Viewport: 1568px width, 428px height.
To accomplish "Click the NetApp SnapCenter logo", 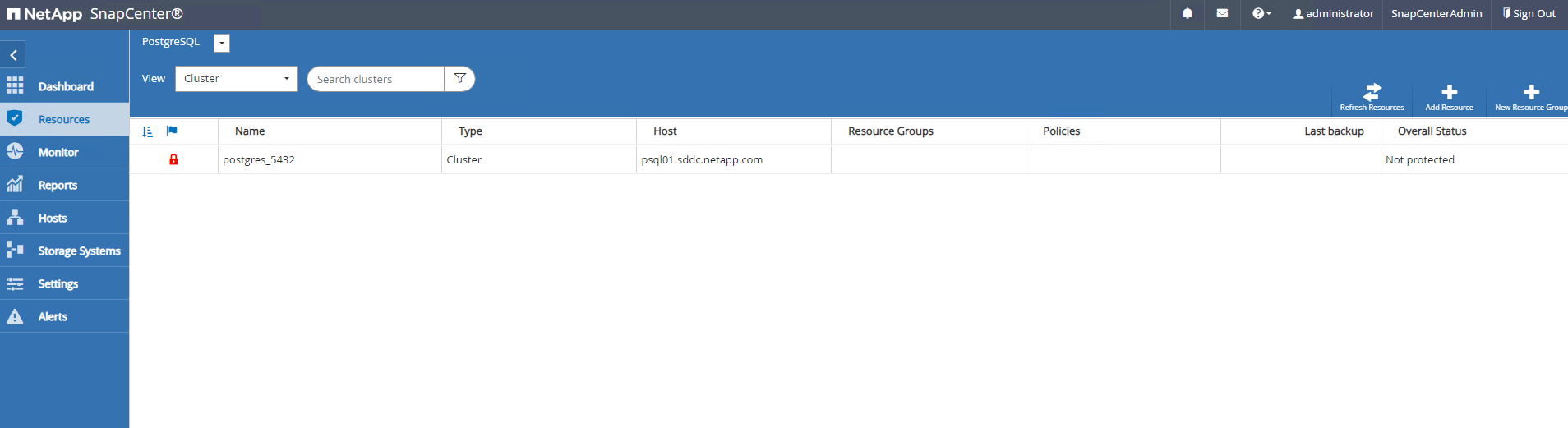I will coord(95,14).
